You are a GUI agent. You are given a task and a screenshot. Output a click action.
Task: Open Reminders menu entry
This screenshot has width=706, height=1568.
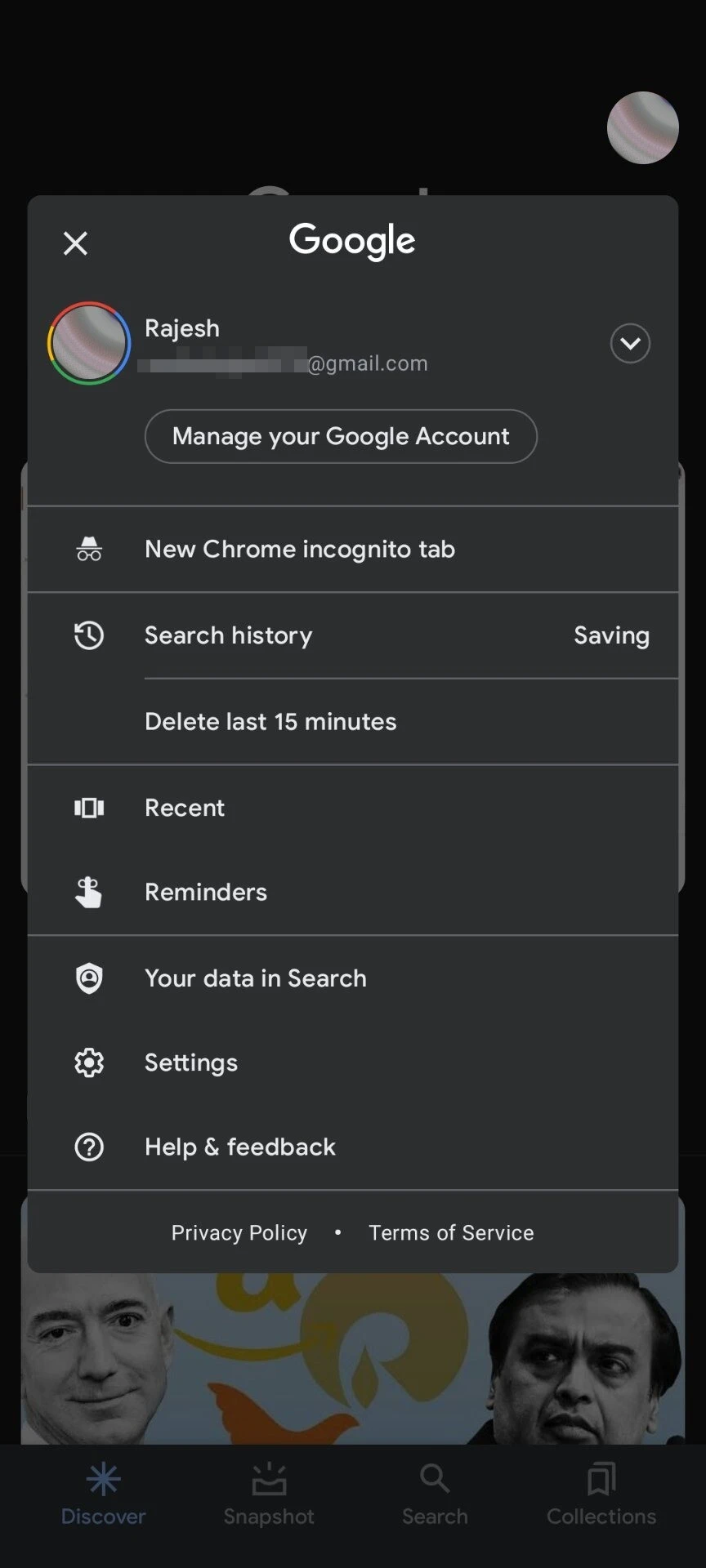(206, 892)
